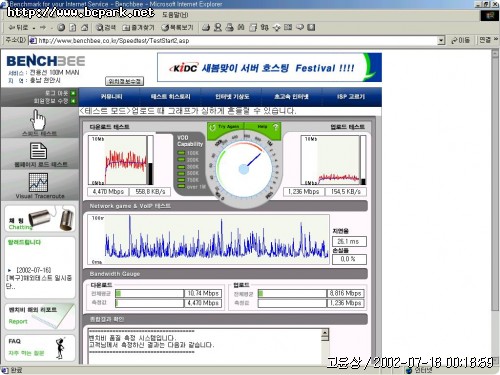Select the 1,236 Mbps upload value
500x375 pixels.
click(x=304, y=192)
